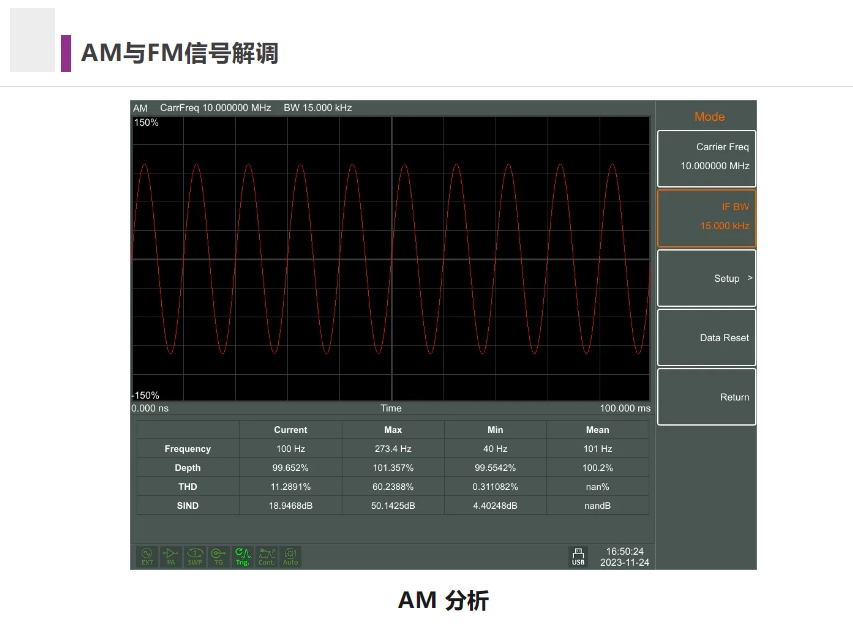
Task: Select the Carrier Freq softkey
Action: (706, 157)
